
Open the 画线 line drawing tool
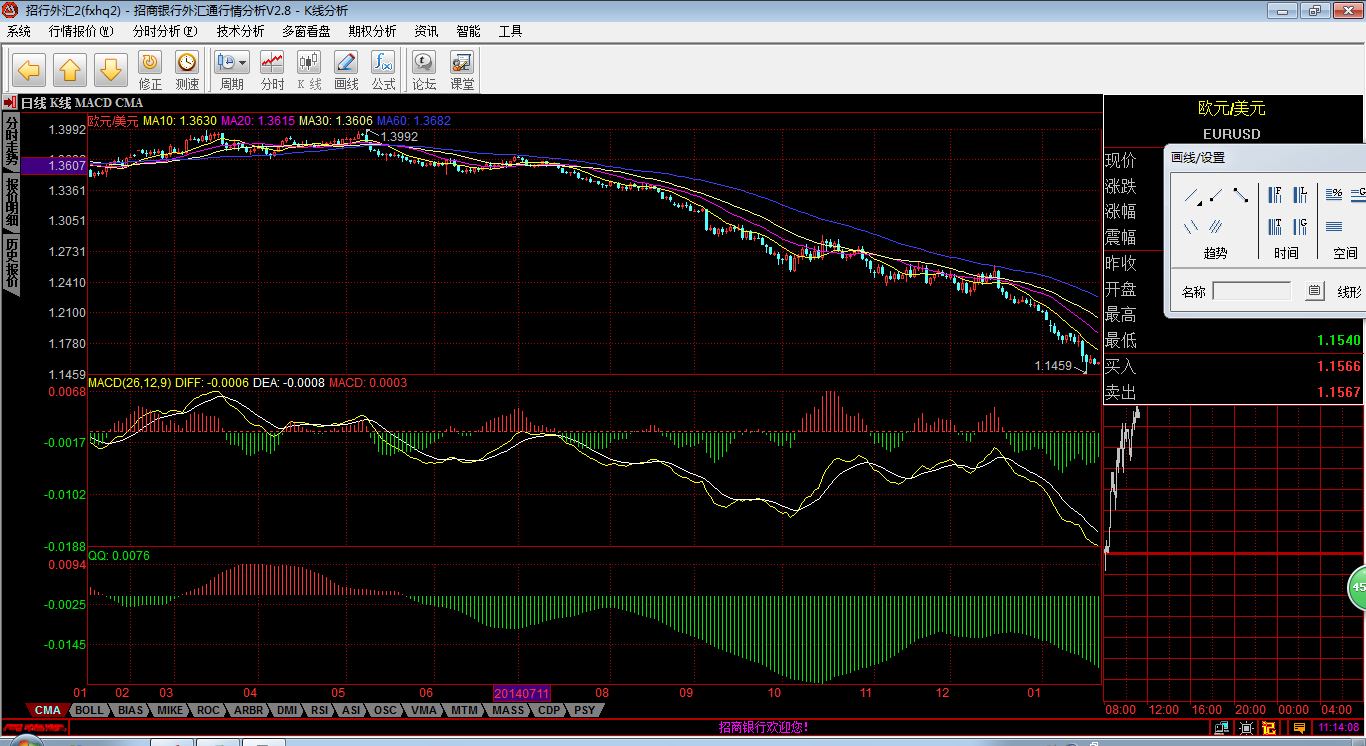346,70
